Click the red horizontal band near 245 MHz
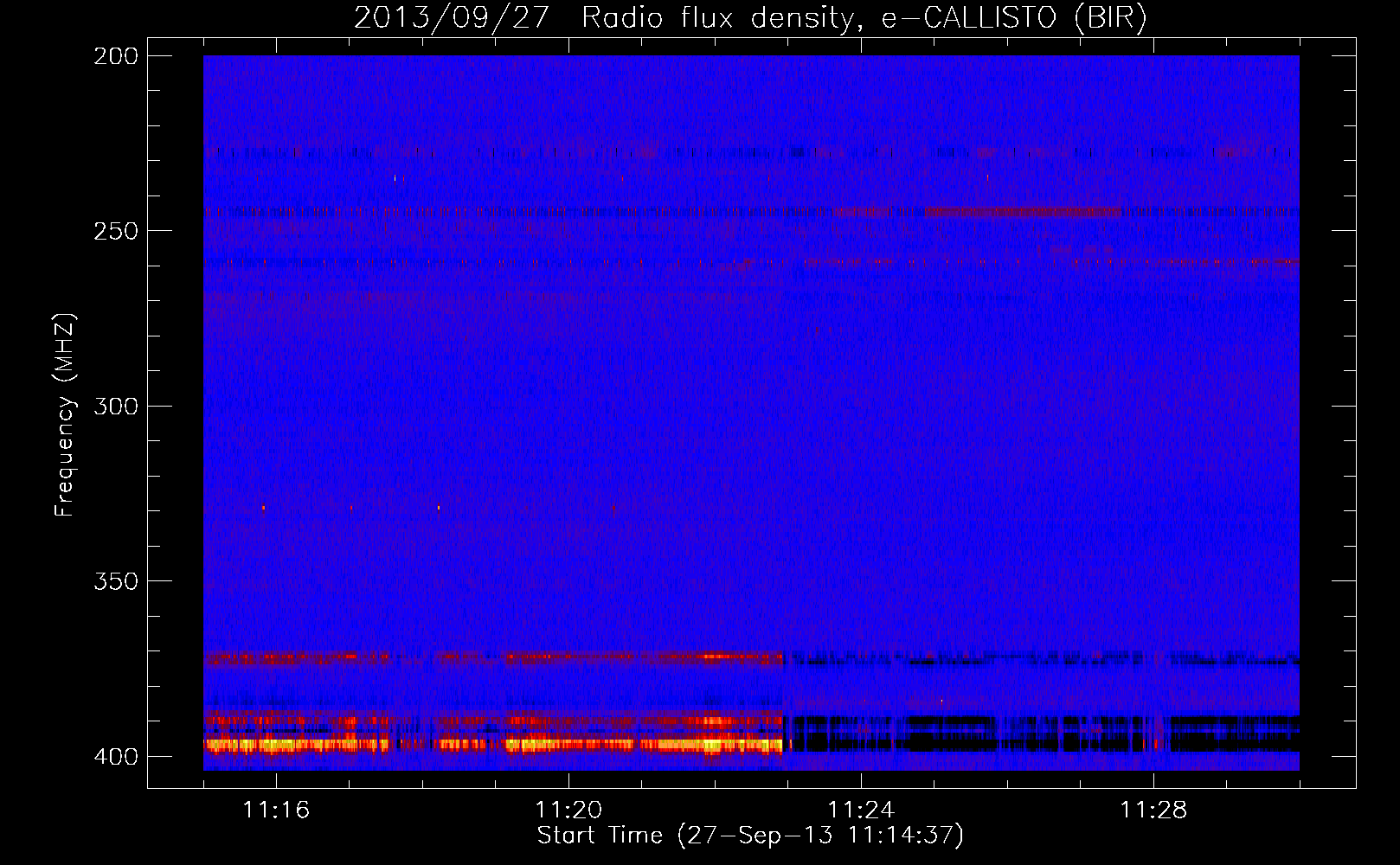Screen dimensions: 1400x865 pos(1023,211)
